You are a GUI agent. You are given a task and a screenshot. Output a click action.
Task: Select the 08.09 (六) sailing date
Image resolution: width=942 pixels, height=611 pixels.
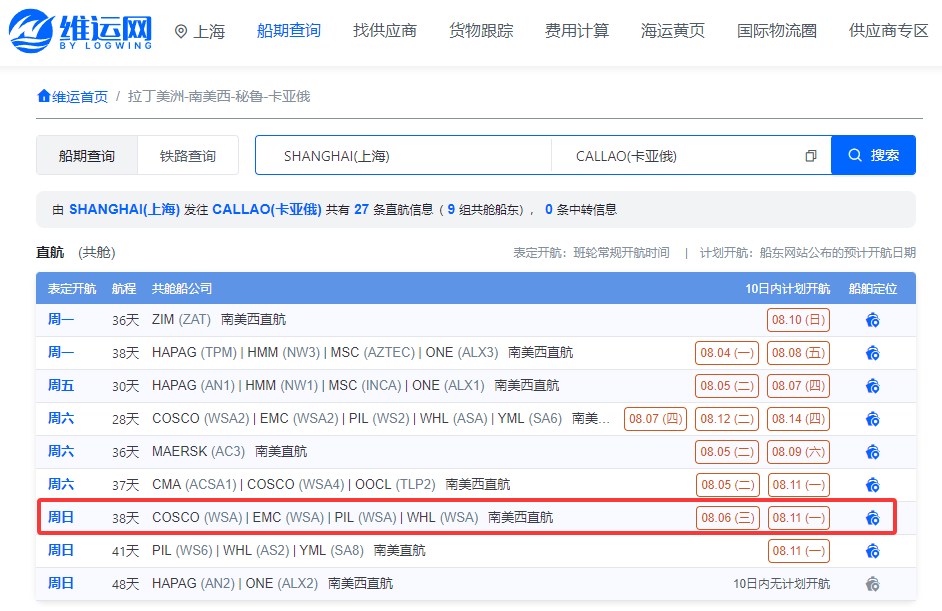click(798, 452)
